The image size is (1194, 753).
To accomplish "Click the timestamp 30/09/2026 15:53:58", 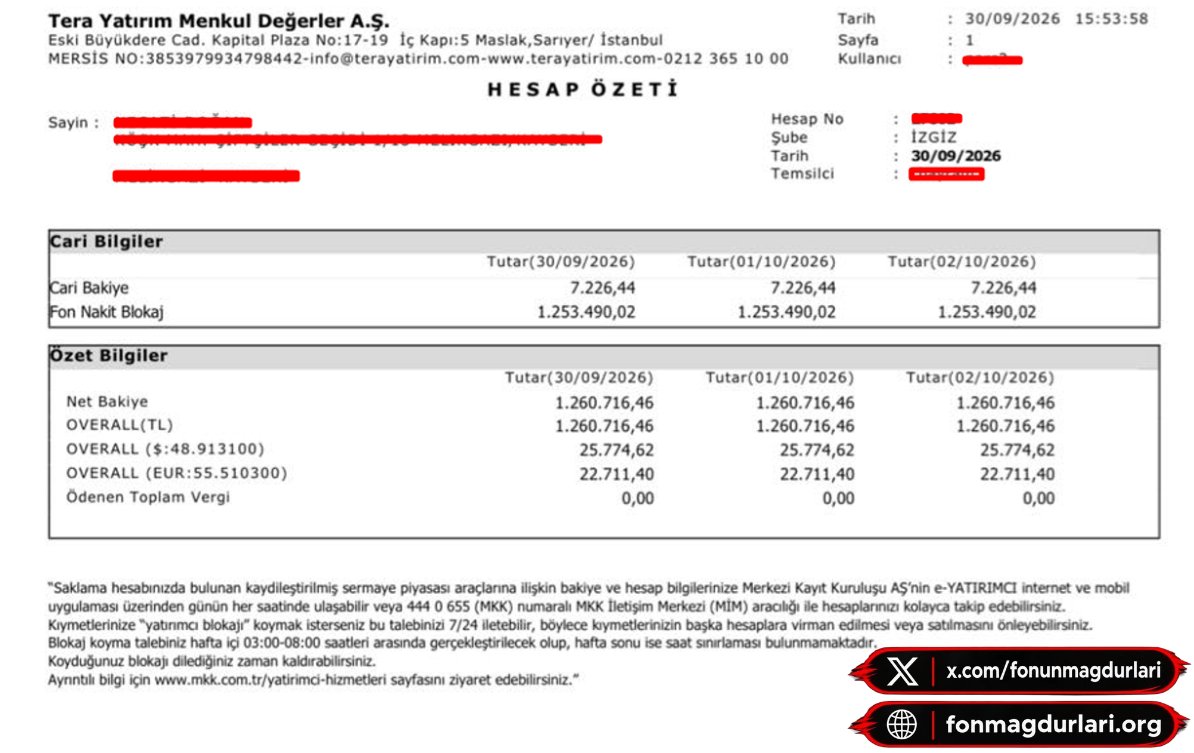I will pos(1056,19).
